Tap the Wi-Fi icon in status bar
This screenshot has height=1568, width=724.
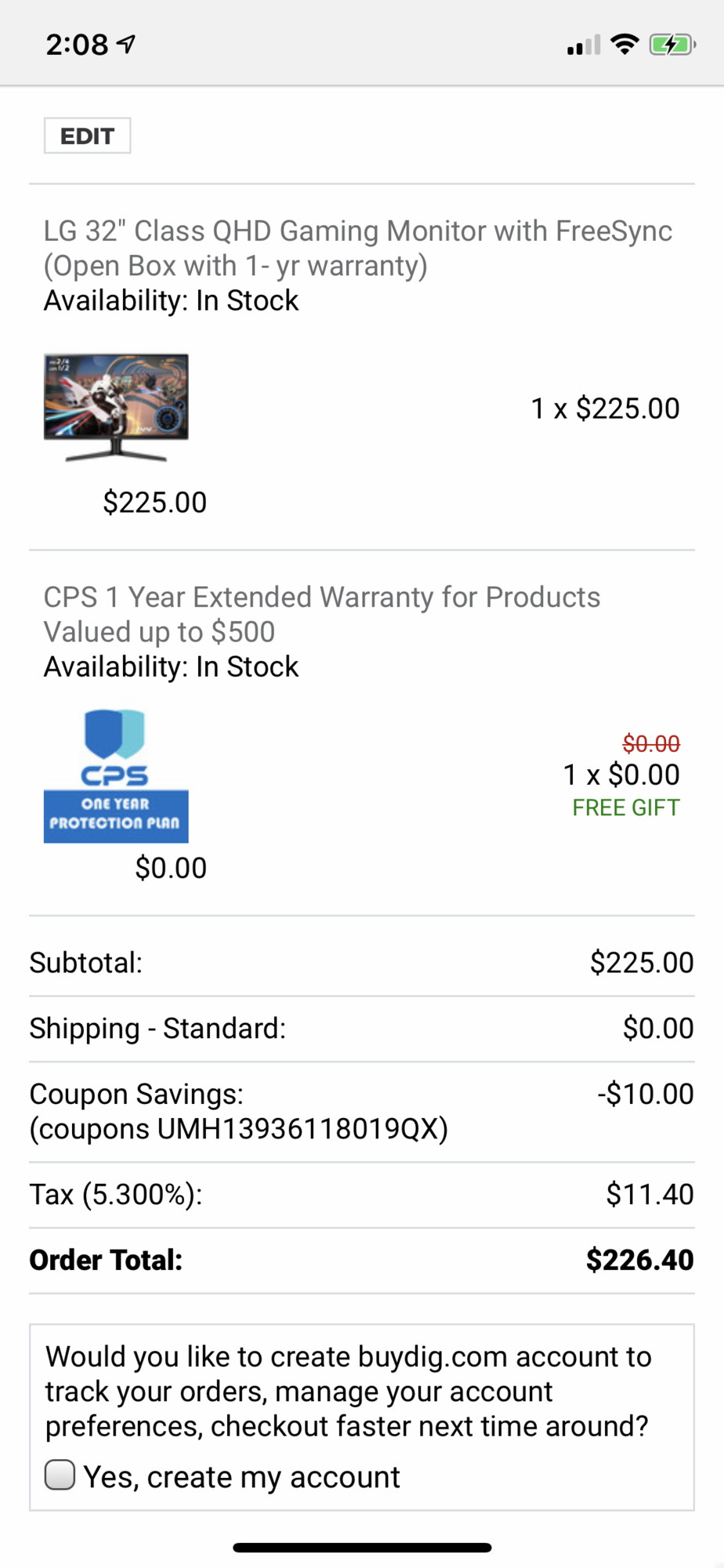[624, 44]
